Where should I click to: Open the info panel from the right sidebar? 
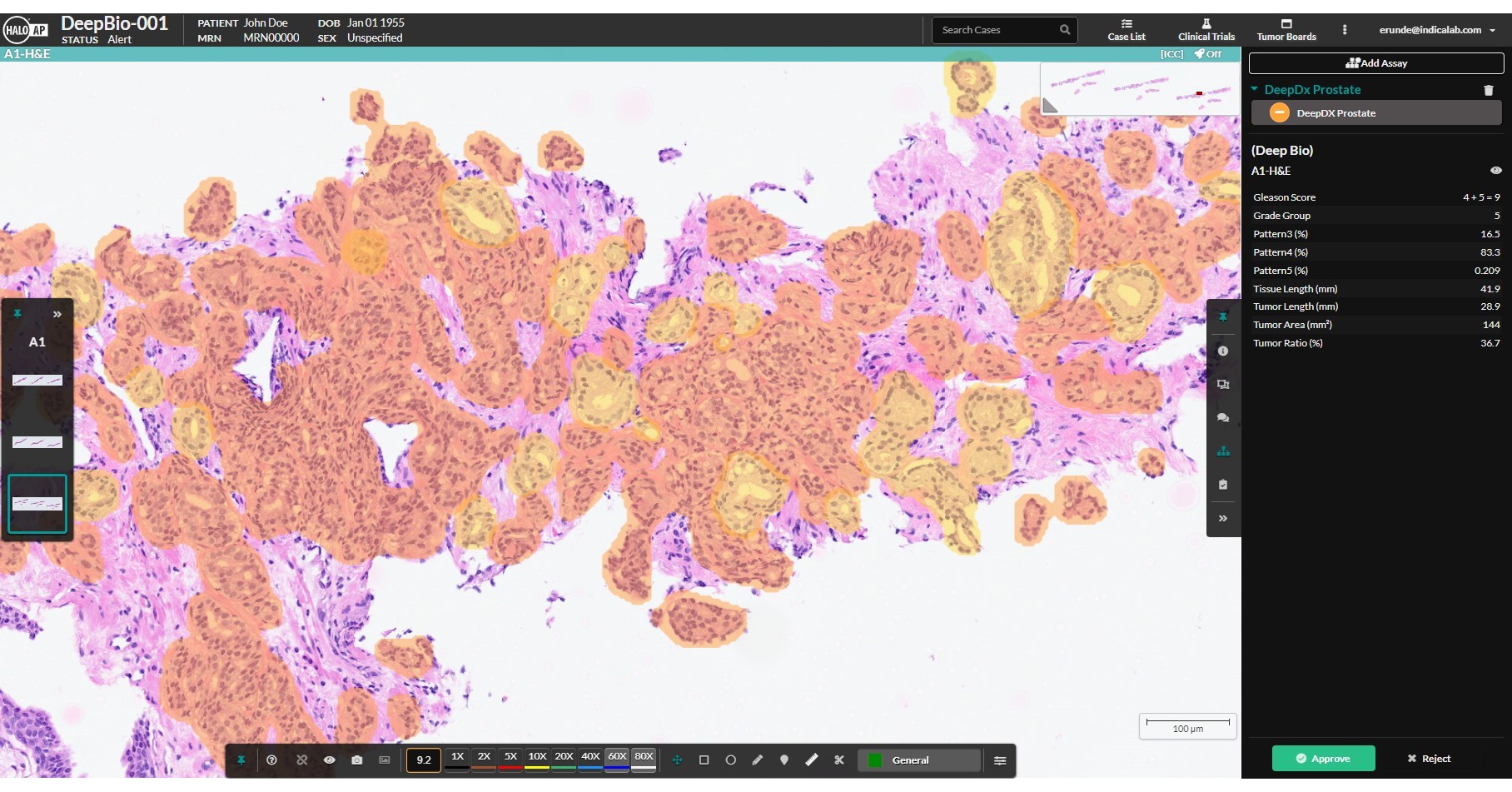pos(1223,351)
